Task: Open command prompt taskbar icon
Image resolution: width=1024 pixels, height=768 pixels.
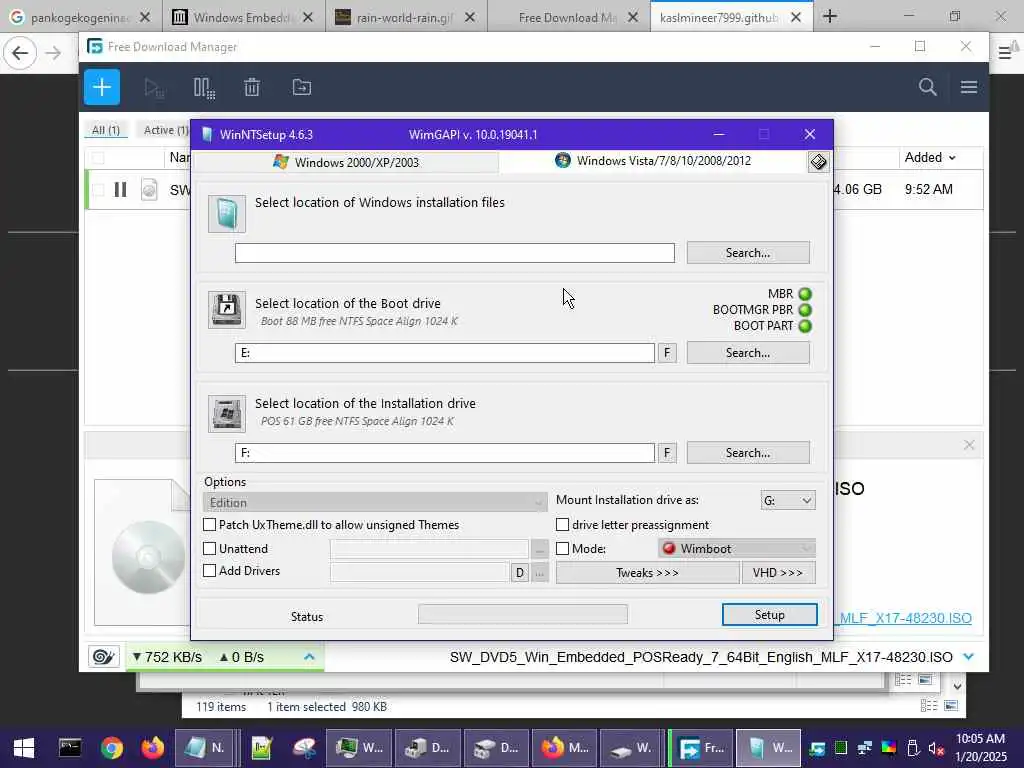Action: (70, 748)
